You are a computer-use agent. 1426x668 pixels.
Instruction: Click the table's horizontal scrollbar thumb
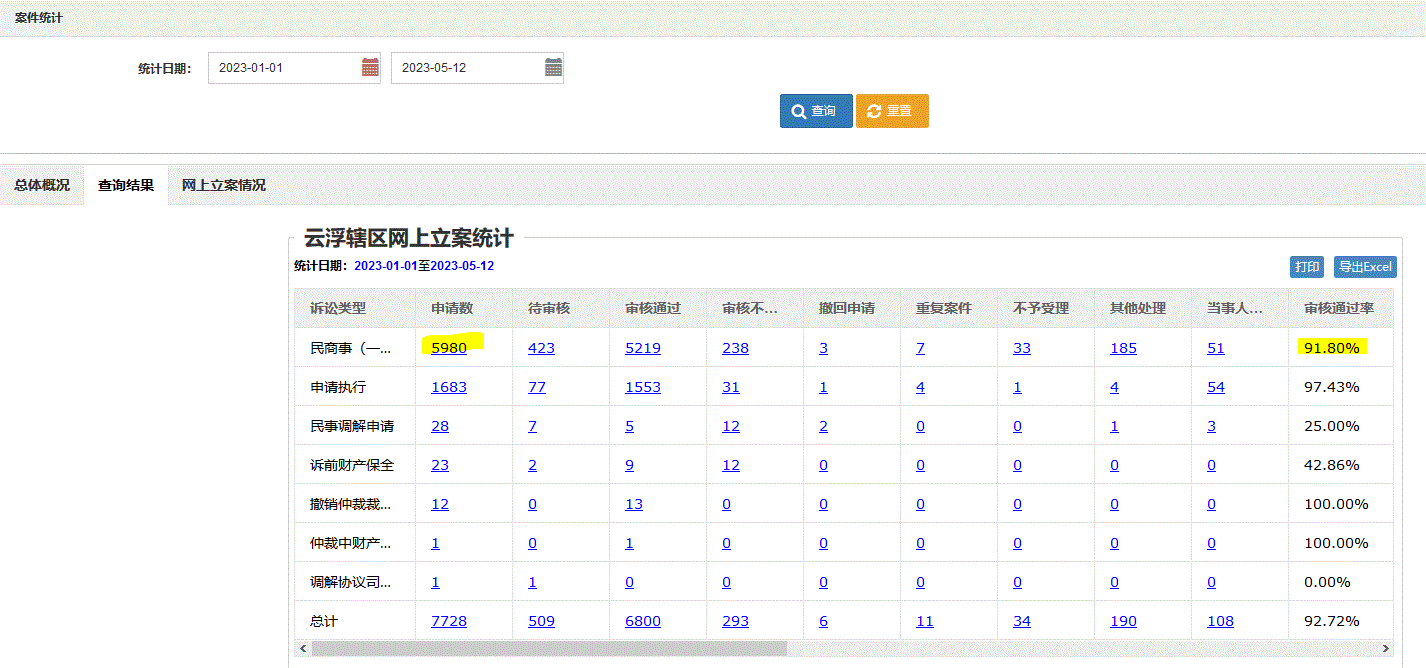[549, 648]
